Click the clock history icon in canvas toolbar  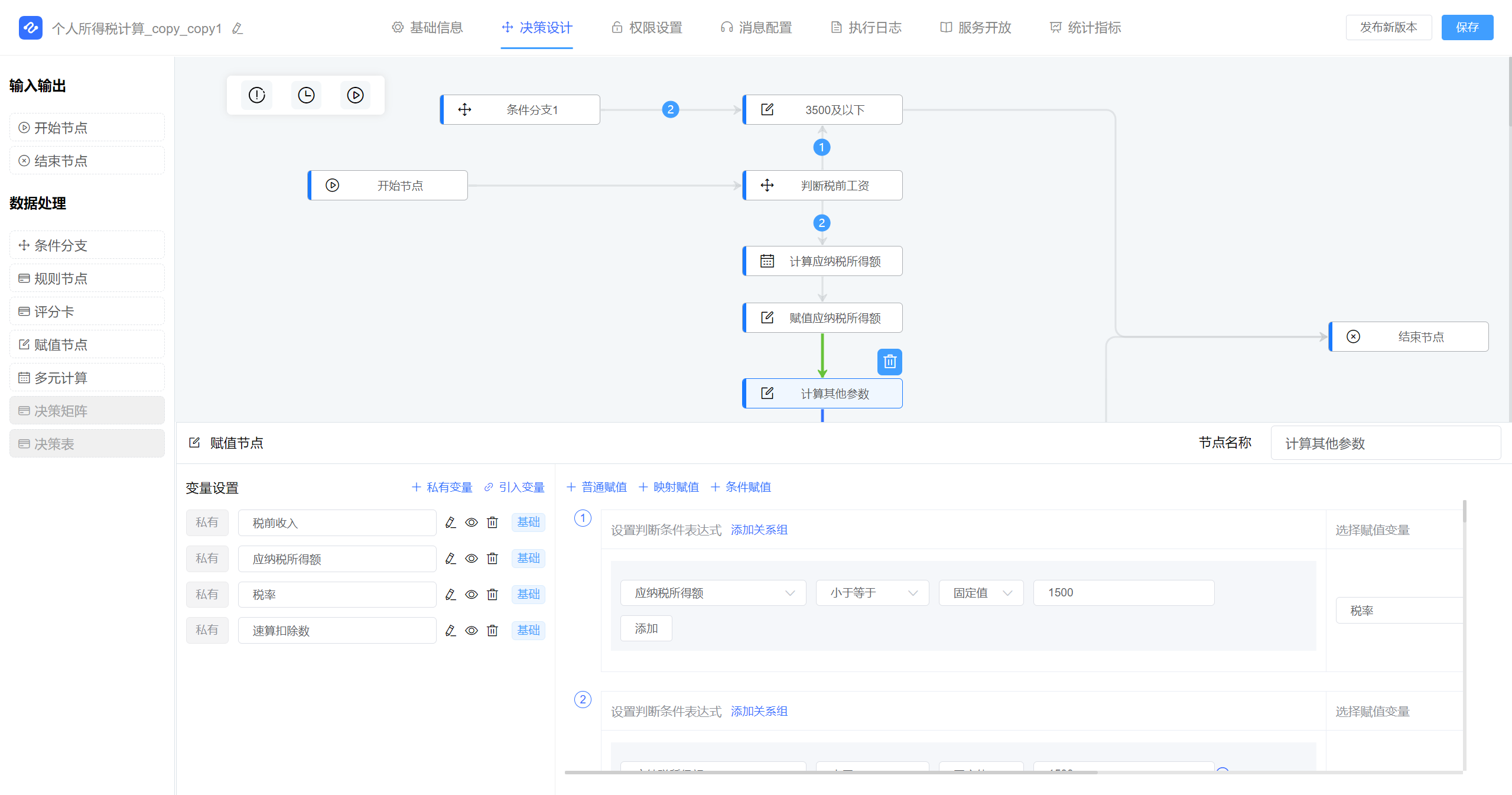306,95
